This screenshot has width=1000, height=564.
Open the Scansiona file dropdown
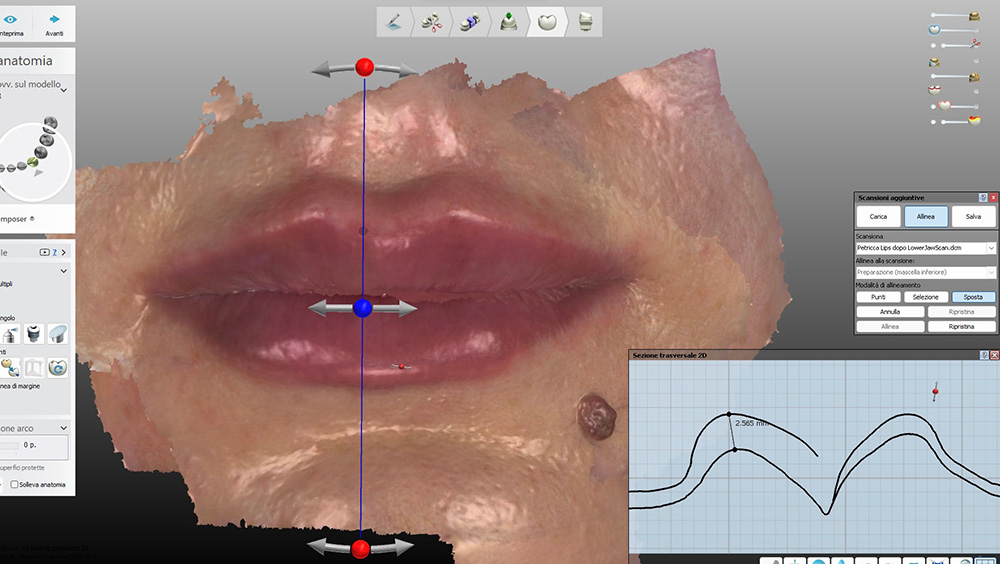click(991, 247)
